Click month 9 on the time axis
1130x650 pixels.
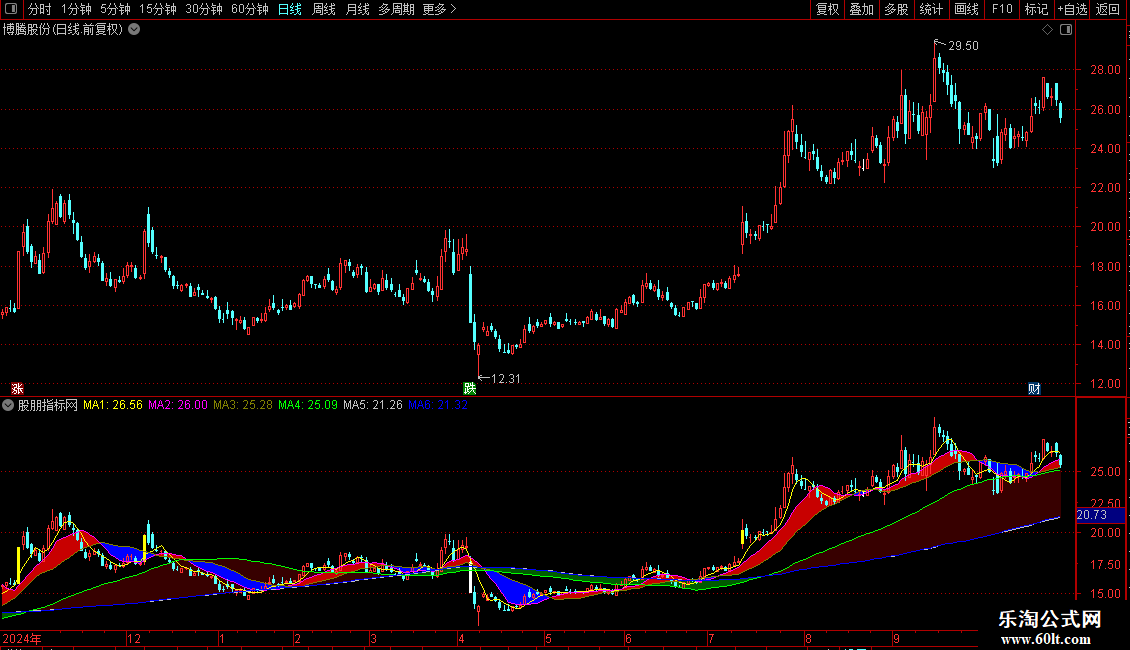pos(897,639)
